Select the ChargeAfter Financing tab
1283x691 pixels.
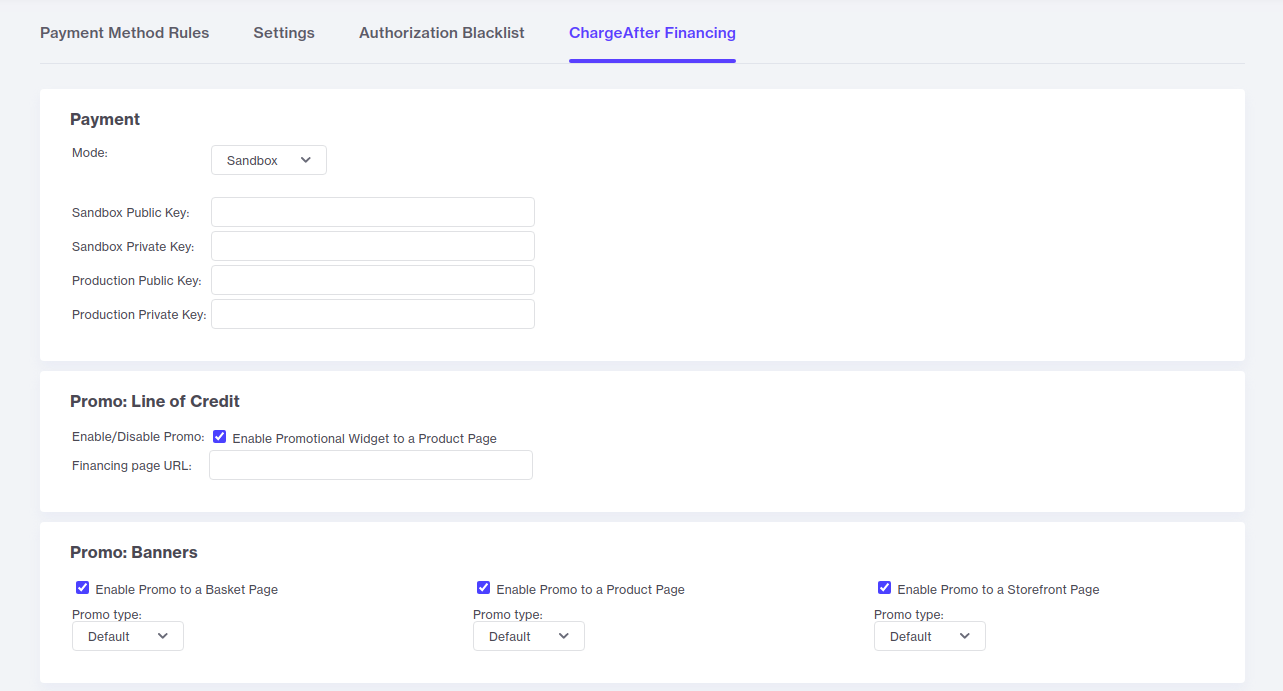pos(652,33)
